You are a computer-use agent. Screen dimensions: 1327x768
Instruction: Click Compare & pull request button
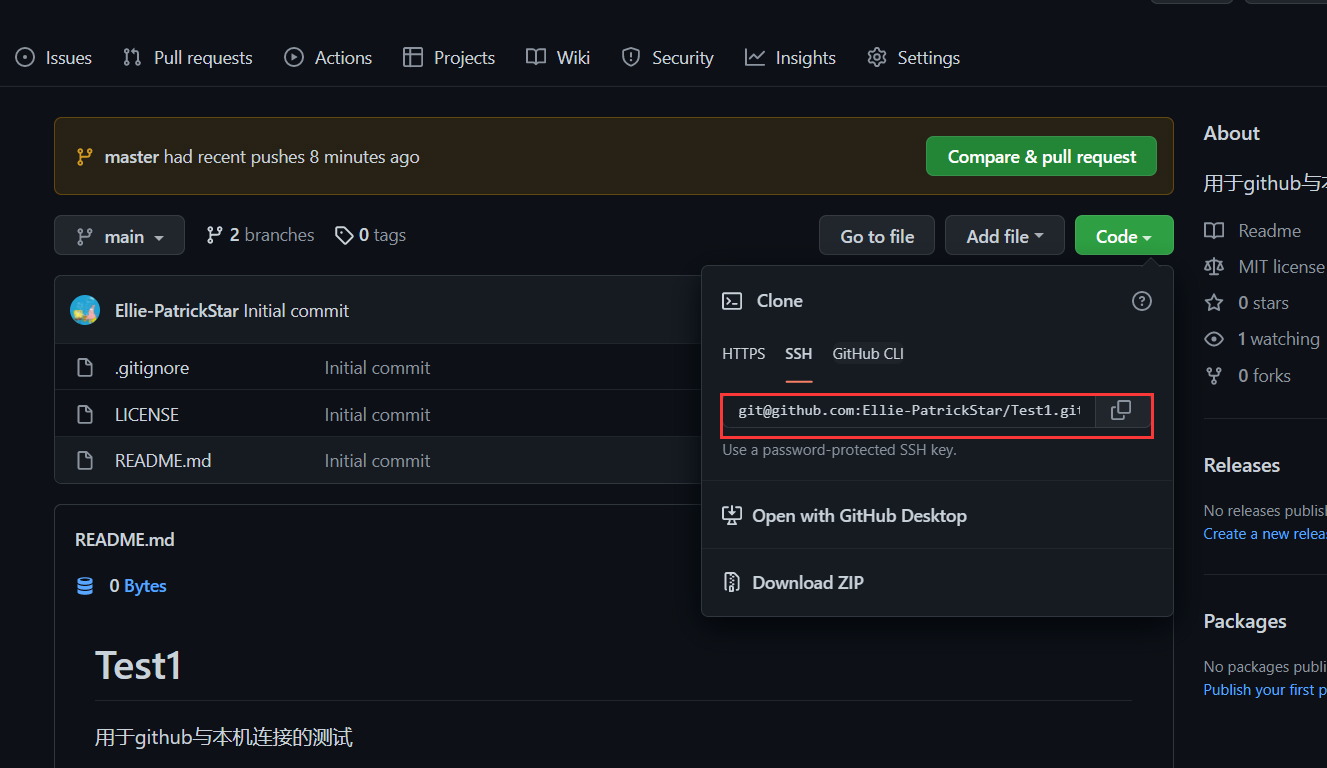pyautogui.click(x=1041, y=157)
